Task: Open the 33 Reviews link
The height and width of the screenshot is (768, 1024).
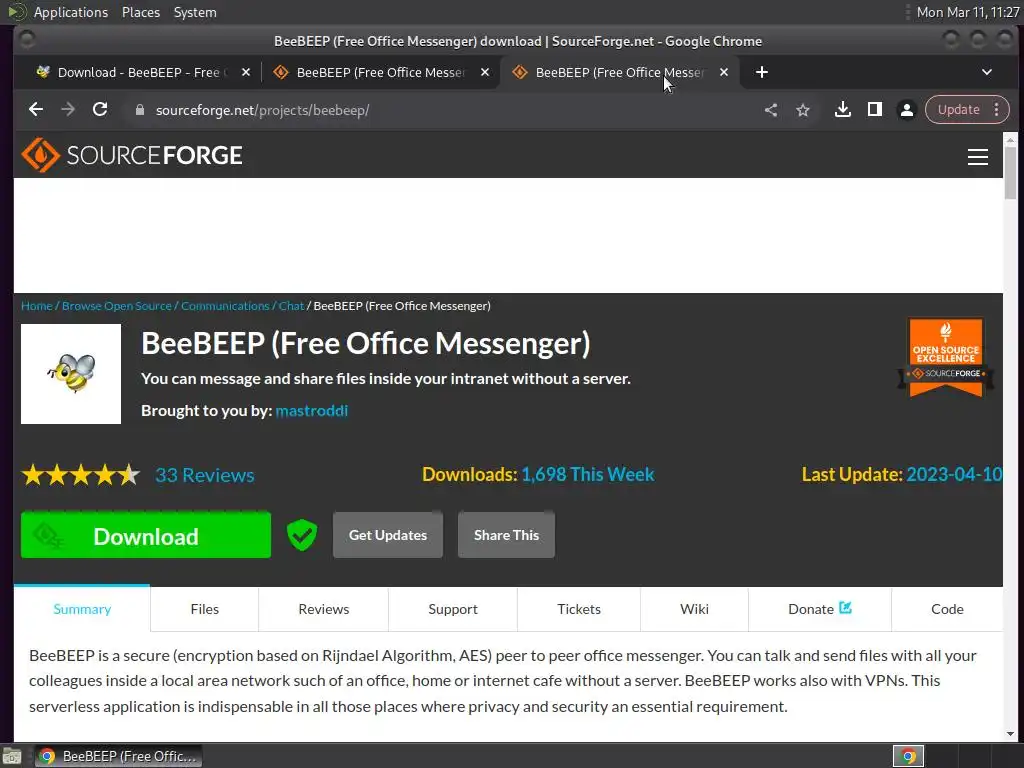Action: pos(204,475)
